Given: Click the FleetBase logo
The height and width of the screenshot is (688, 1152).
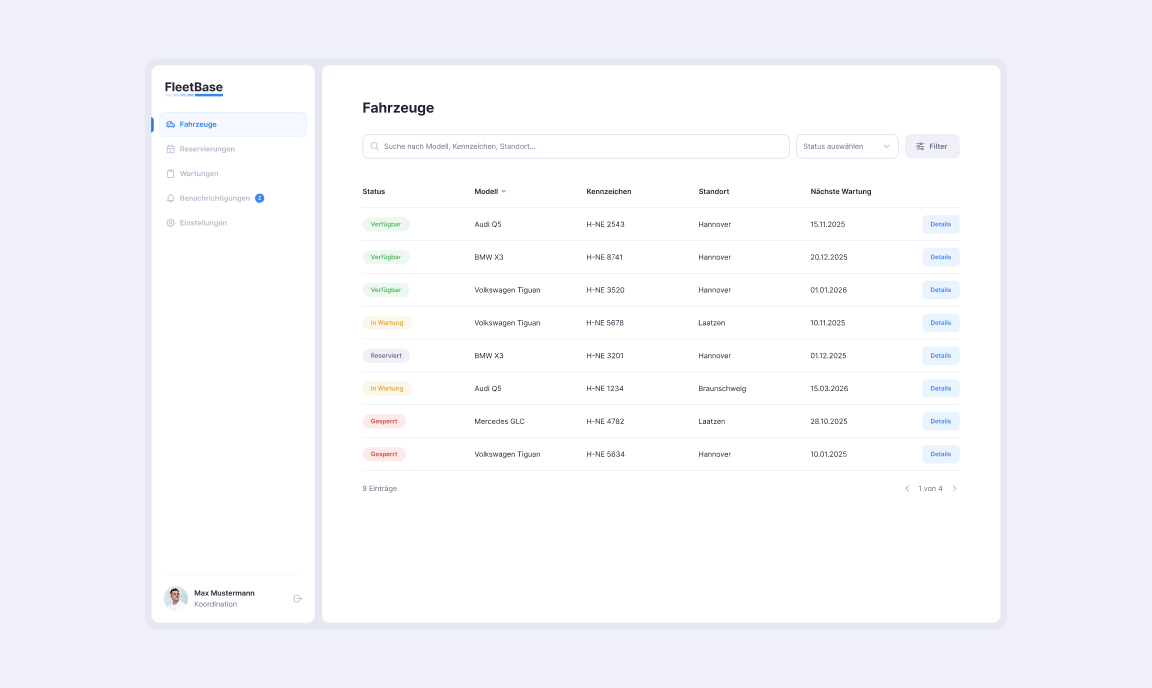Looking at the screenshot, I should (194, 88).
